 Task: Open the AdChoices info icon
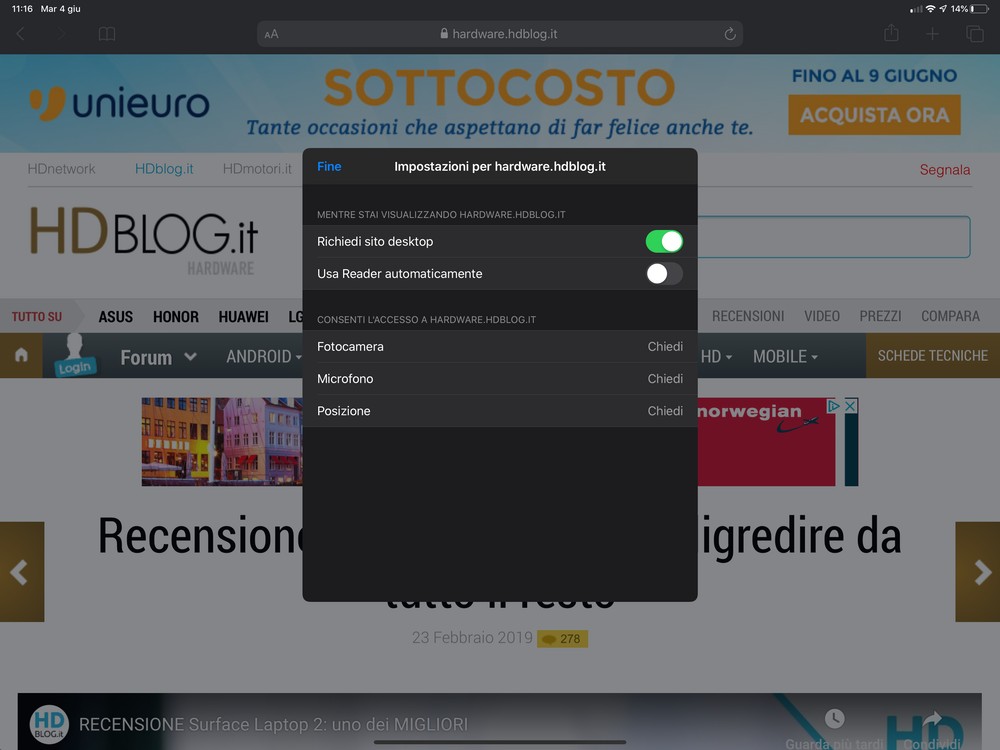coord(834,406)
